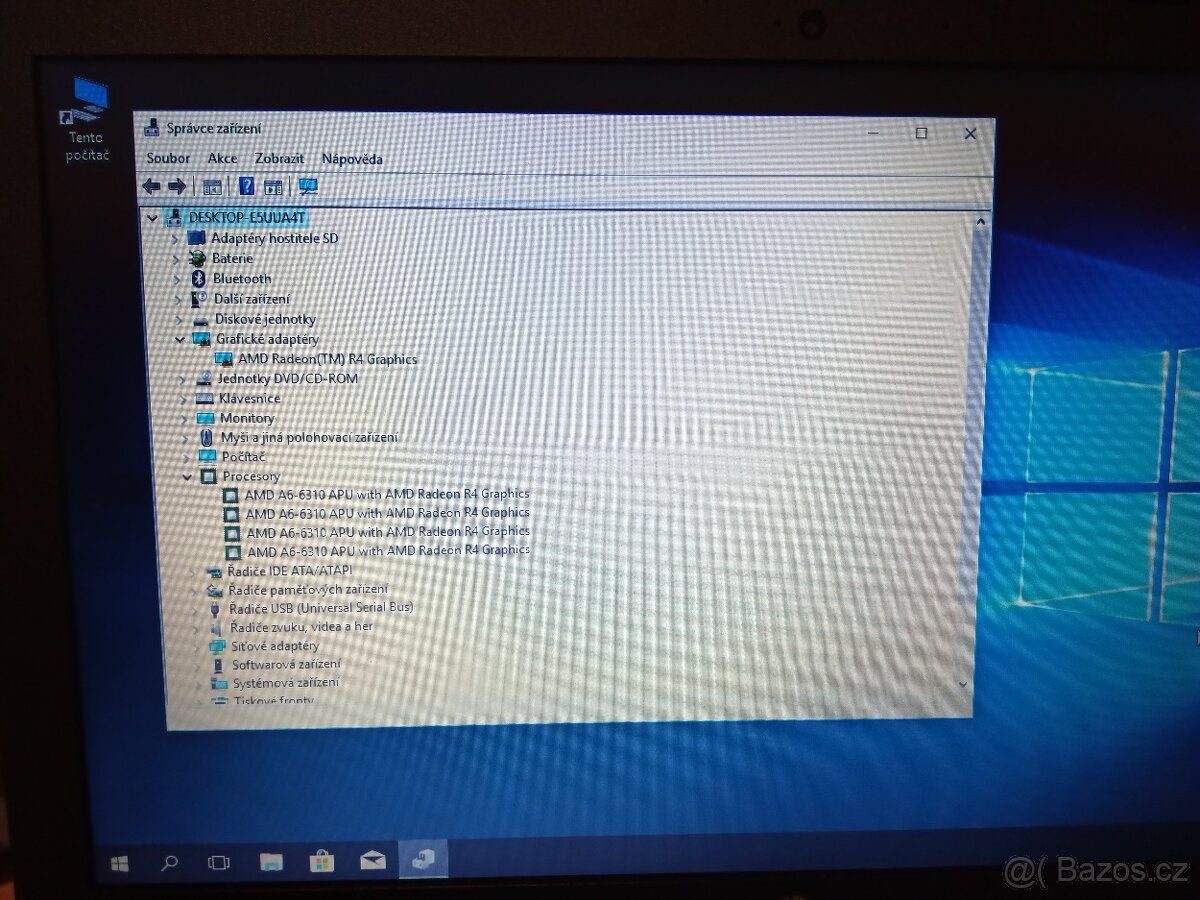This screenshot has height=900, width=1200.
Task: Select the Grafické adaptéry icon
Action: tap(202, 339)
